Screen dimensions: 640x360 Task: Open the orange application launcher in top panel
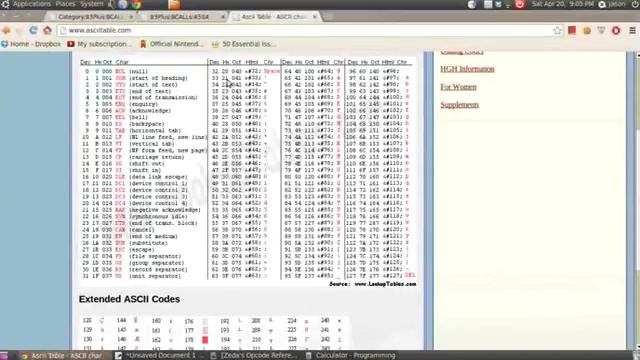tap(174, 4)
